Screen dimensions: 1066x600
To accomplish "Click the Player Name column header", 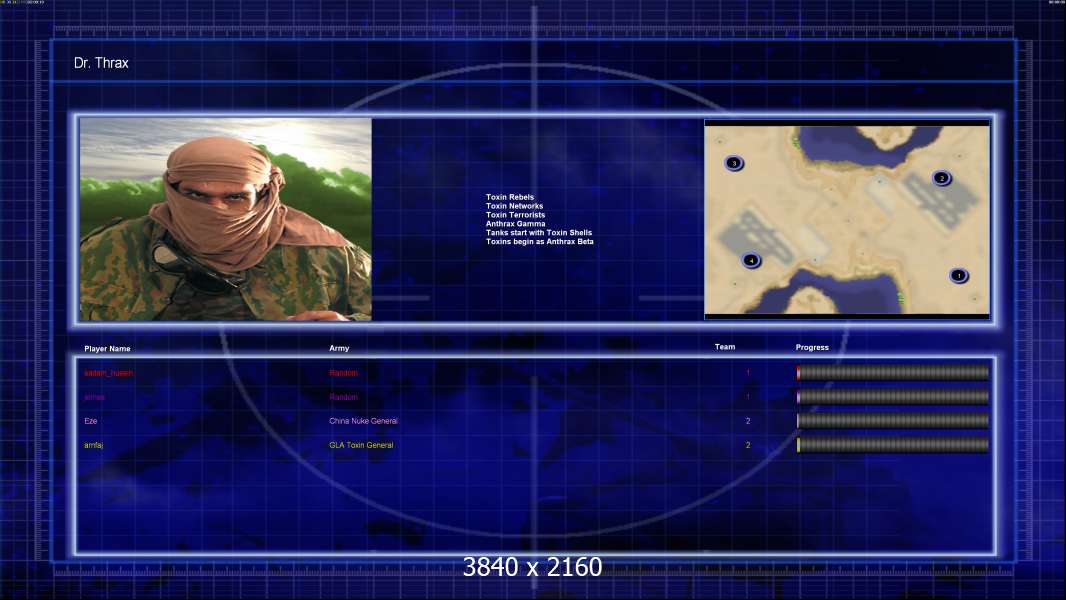I will [107, 349].
